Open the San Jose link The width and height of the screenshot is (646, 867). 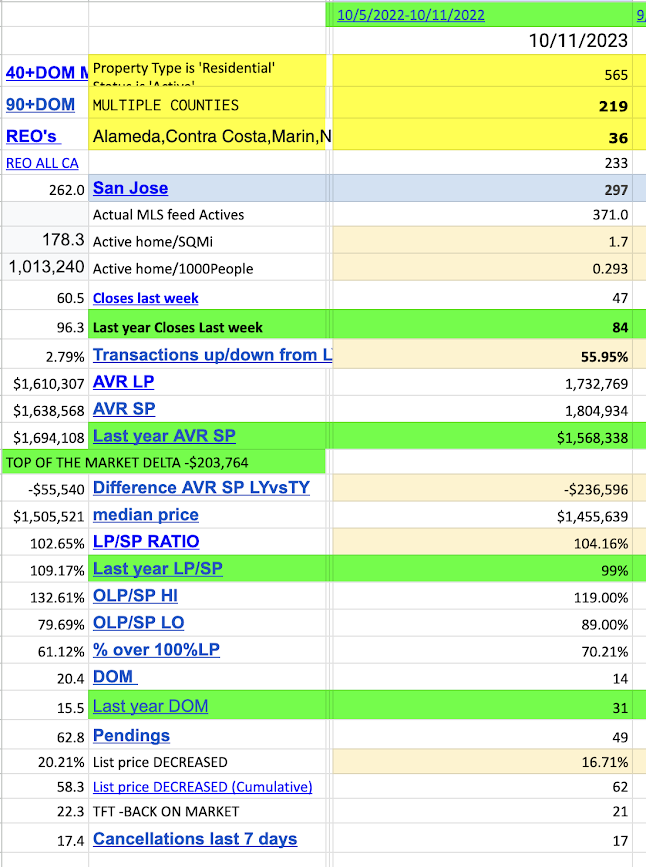(x=131, y=188)
